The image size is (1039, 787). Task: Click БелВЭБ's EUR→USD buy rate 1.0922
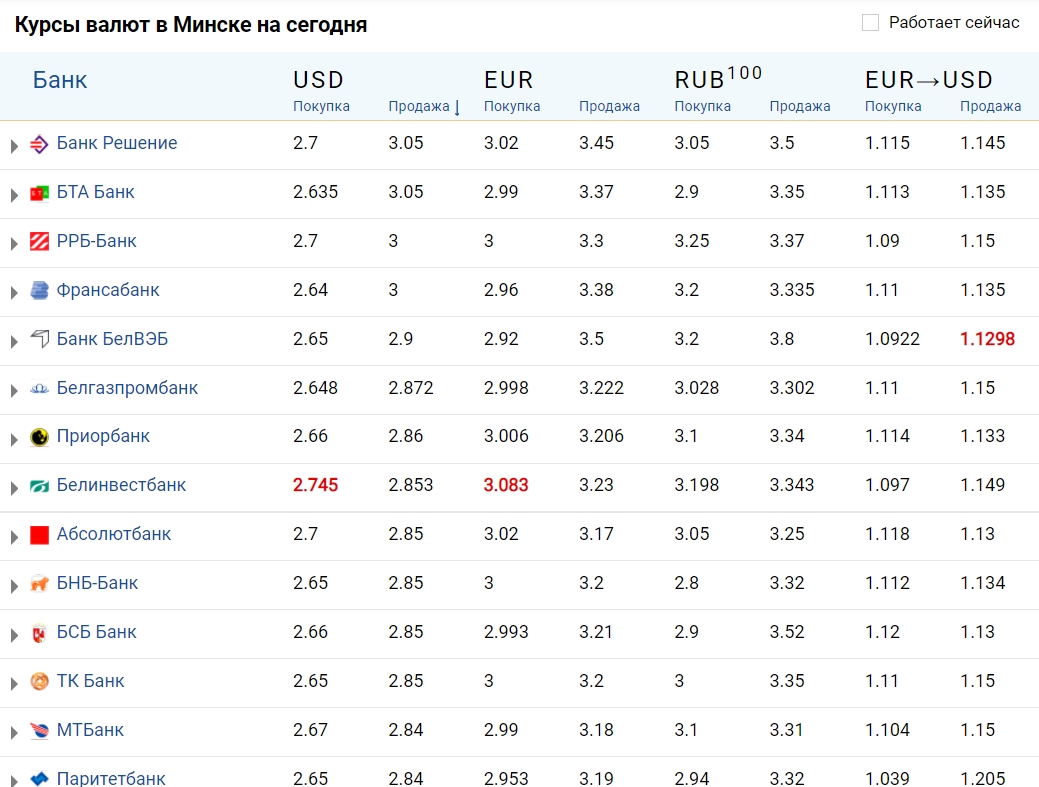(893, 339)
